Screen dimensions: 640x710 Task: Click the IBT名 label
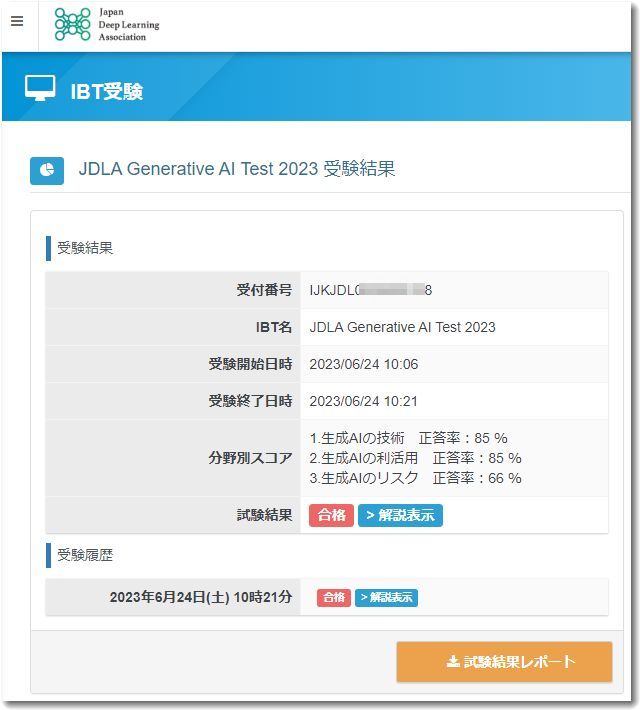click(274, 327)
